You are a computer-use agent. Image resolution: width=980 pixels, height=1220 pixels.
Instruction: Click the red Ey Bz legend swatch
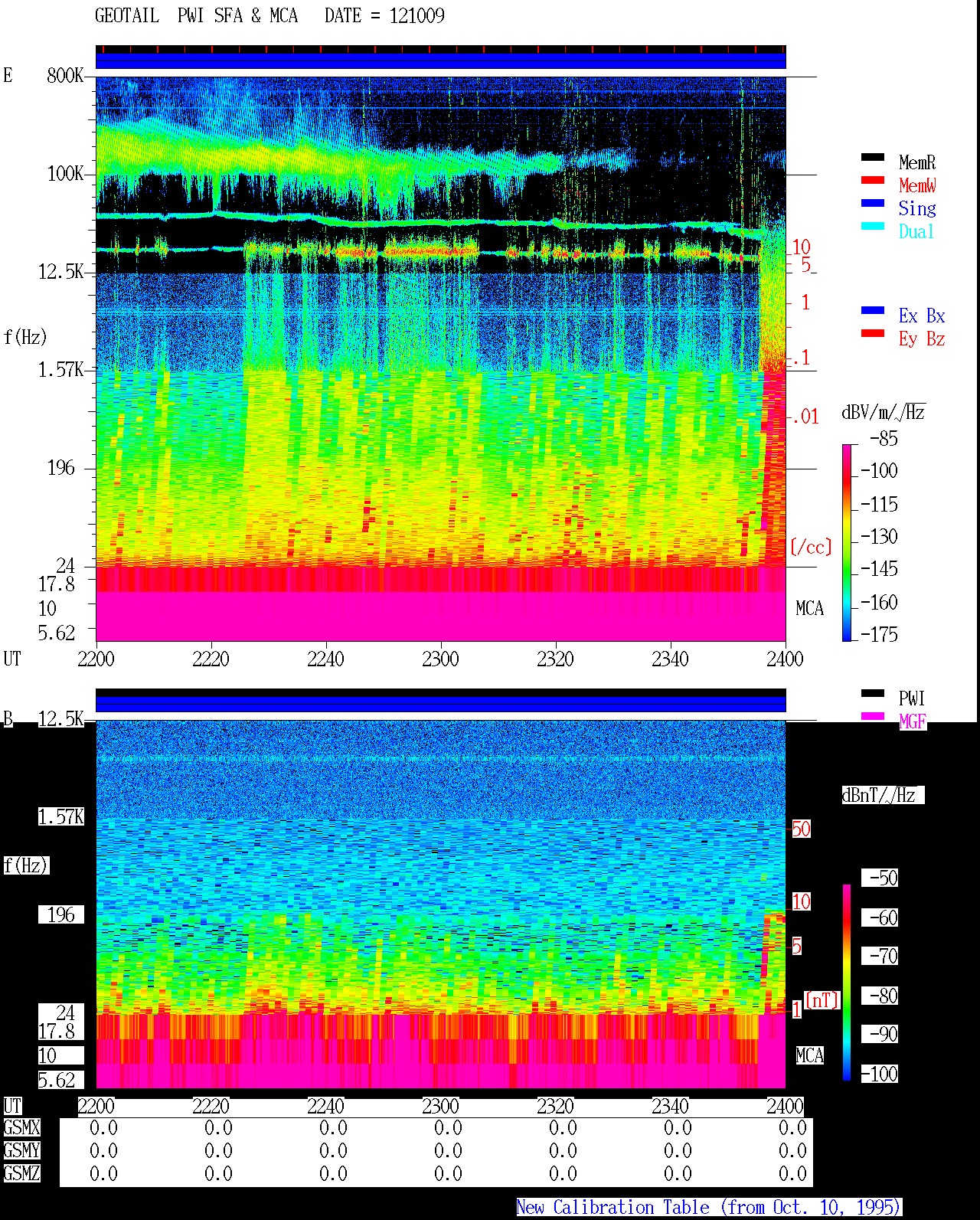(873, 334)
